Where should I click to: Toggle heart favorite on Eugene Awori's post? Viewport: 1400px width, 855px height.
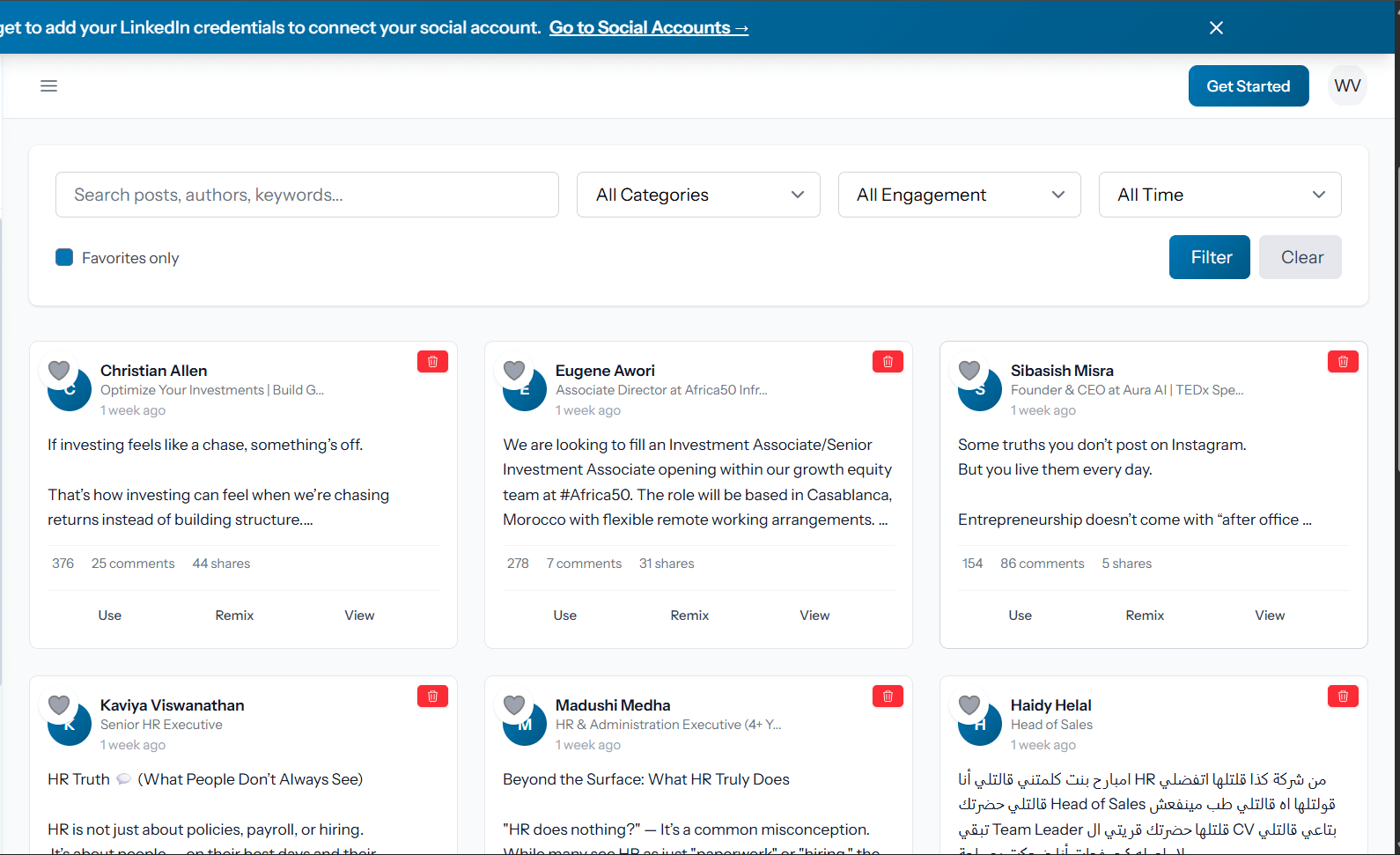click(x=514, y=371)
